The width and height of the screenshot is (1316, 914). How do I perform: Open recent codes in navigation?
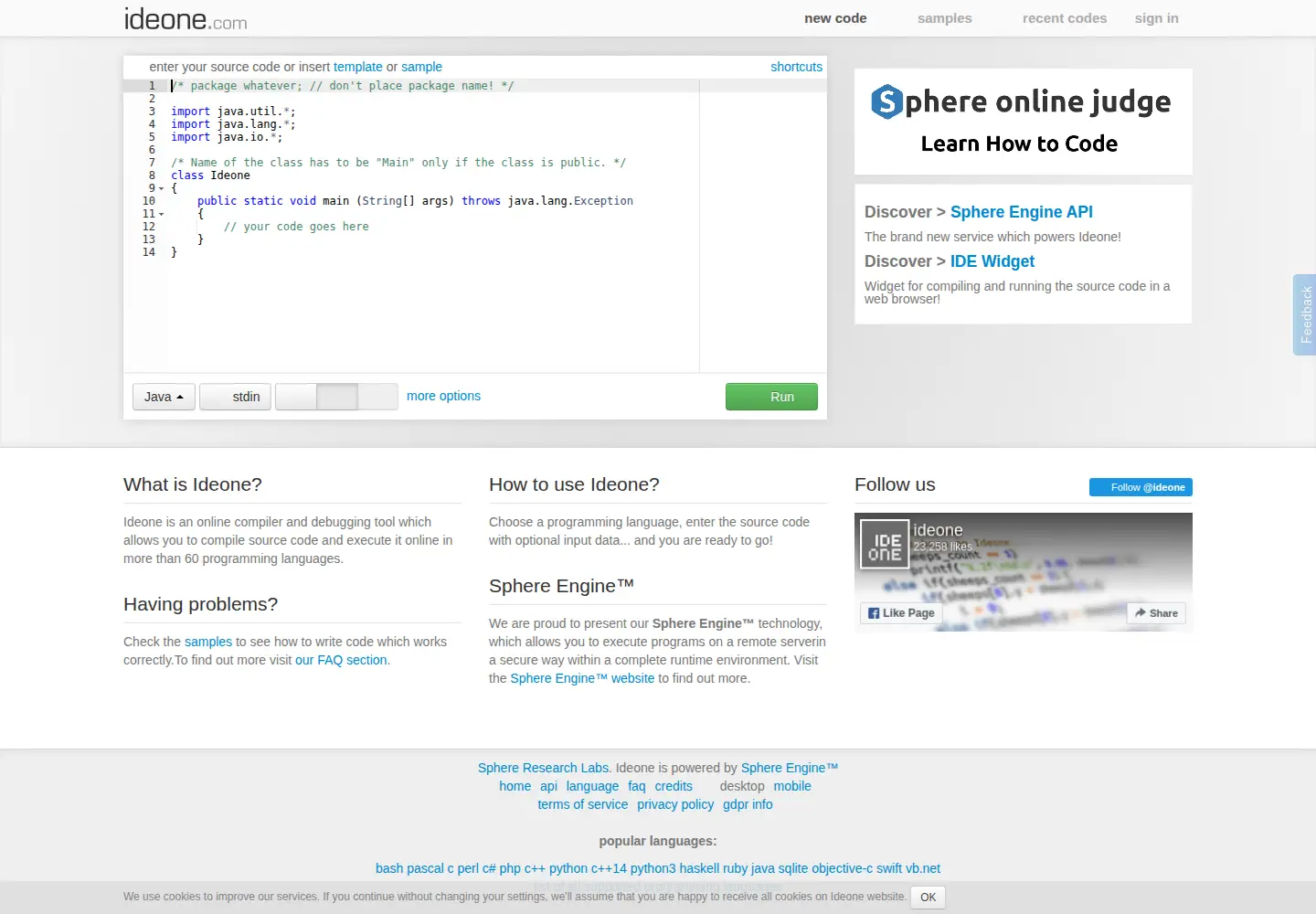pyautogui.click(x=1065, y=18)
